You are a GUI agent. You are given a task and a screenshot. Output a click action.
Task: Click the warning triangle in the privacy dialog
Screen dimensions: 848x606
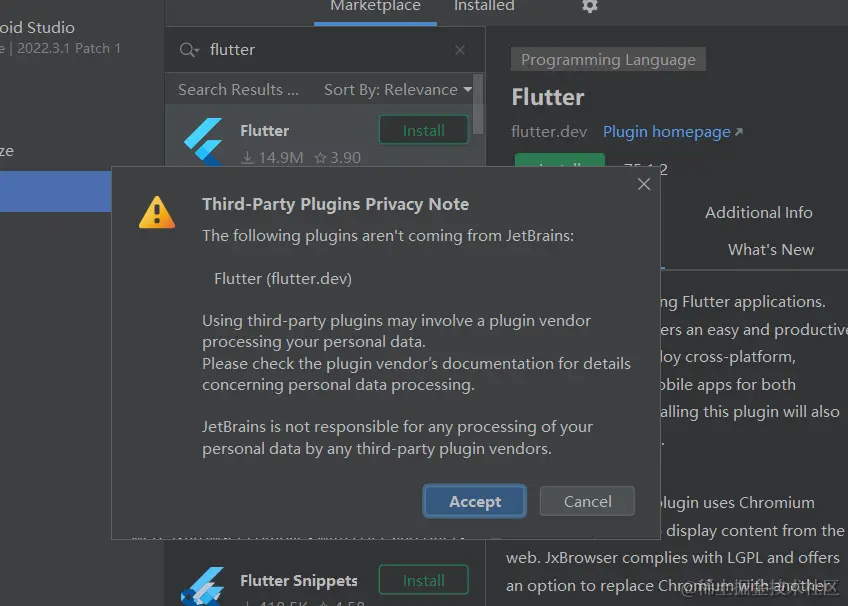pos(156,211)
